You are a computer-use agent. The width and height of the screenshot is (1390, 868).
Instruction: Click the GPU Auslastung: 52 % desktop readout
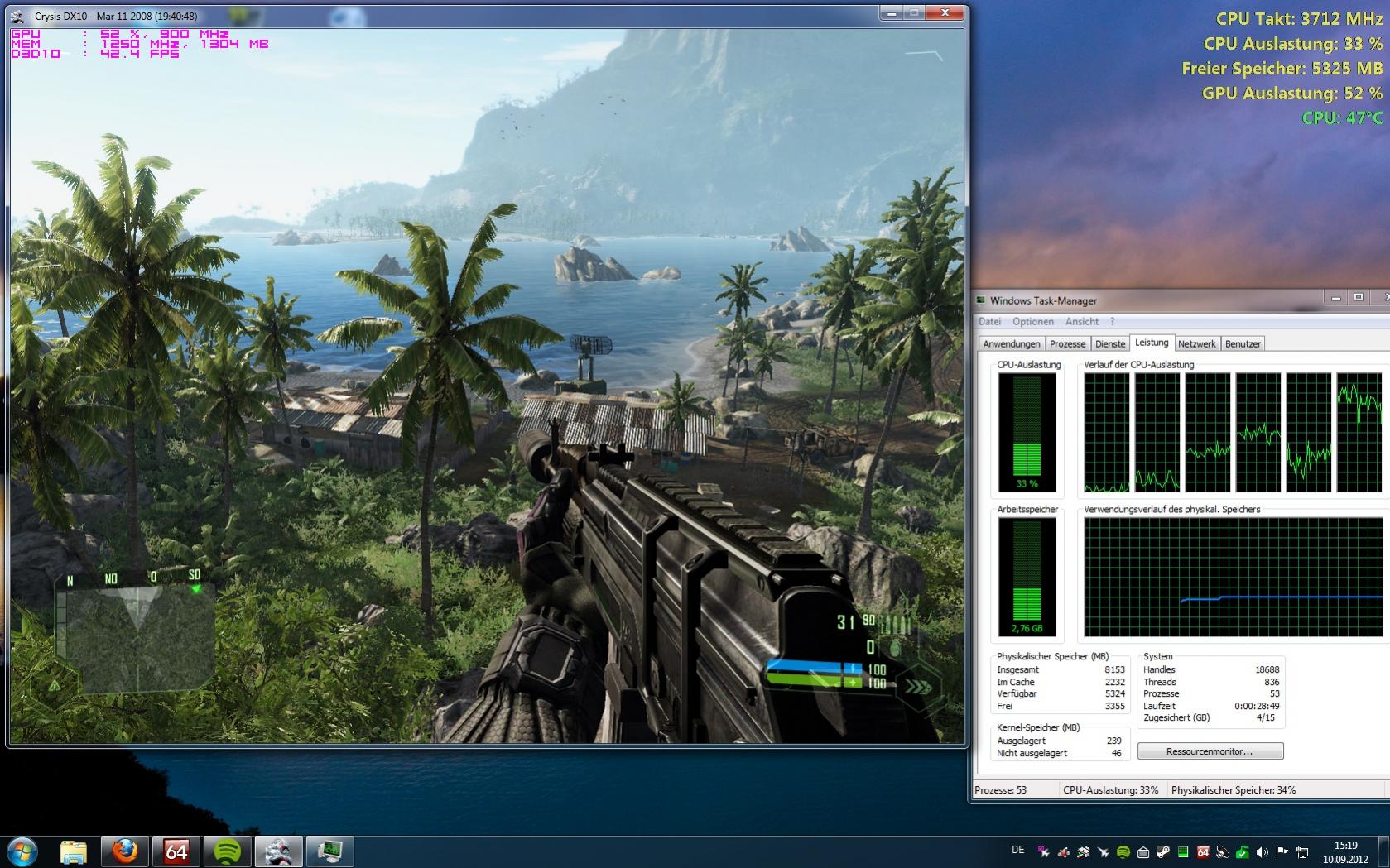click(x=1291, y=93)
